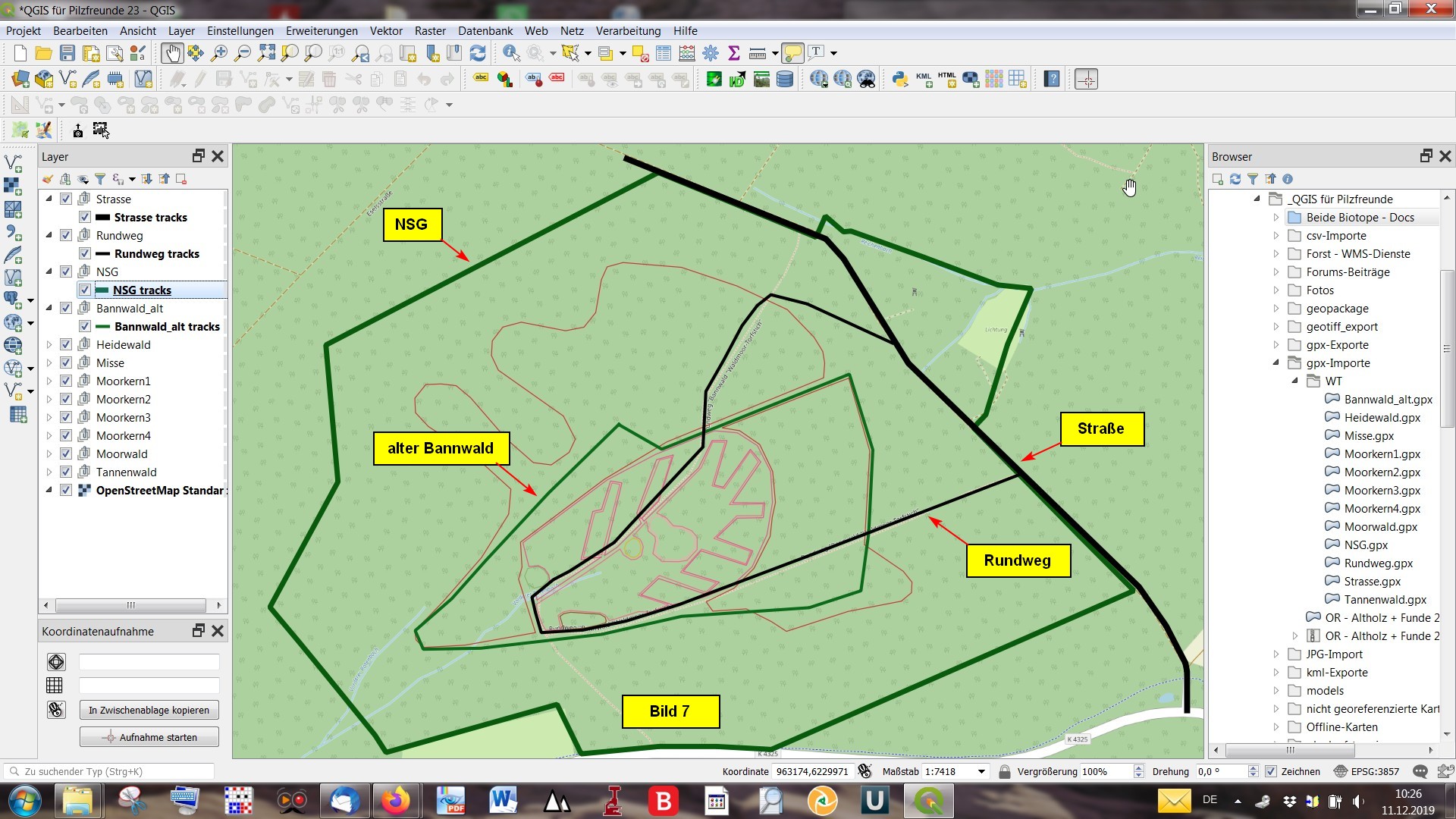Expand the Misse layer group
This screenshot has width=1456, height=819.
(49, 363)
